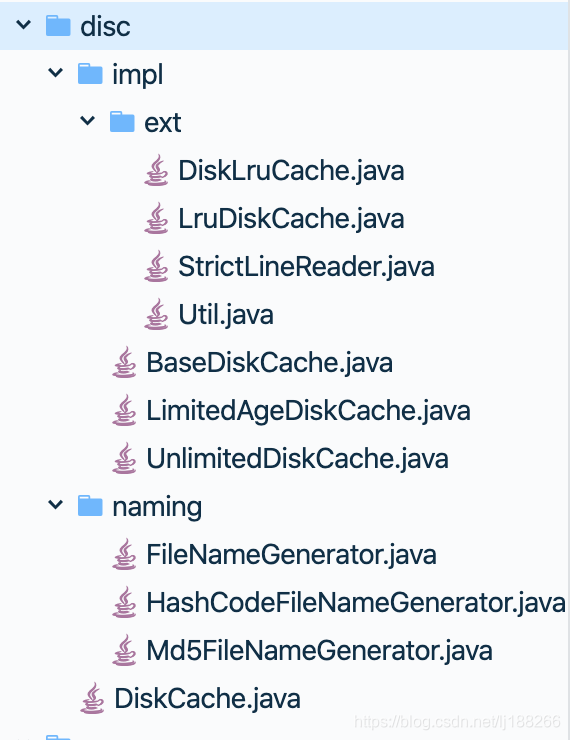This screenshot has height=740, width=570.
Task: Select the ext folder label
Action: click(x=163, y=123)
